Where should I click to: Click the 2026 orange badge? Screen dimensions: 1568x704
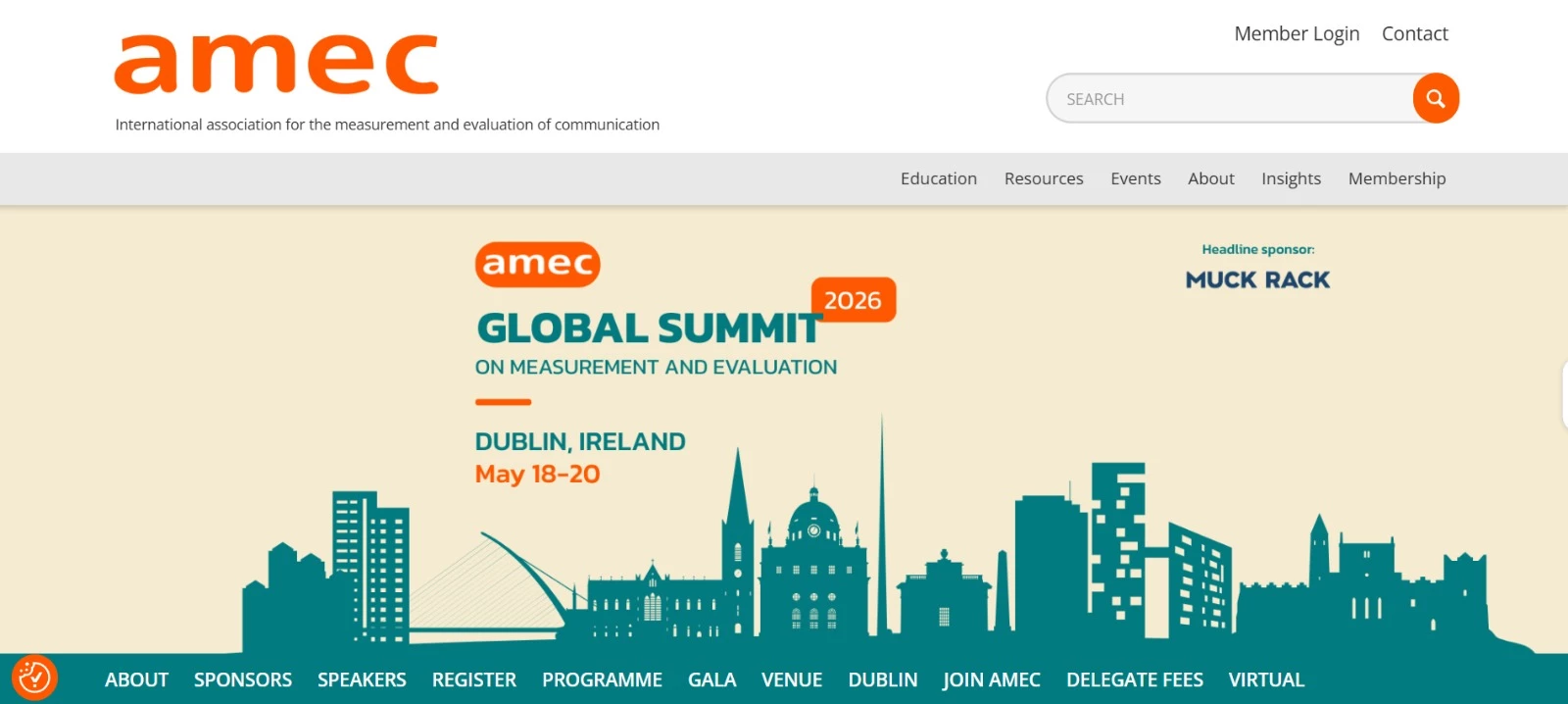click(x=853, y=300)
